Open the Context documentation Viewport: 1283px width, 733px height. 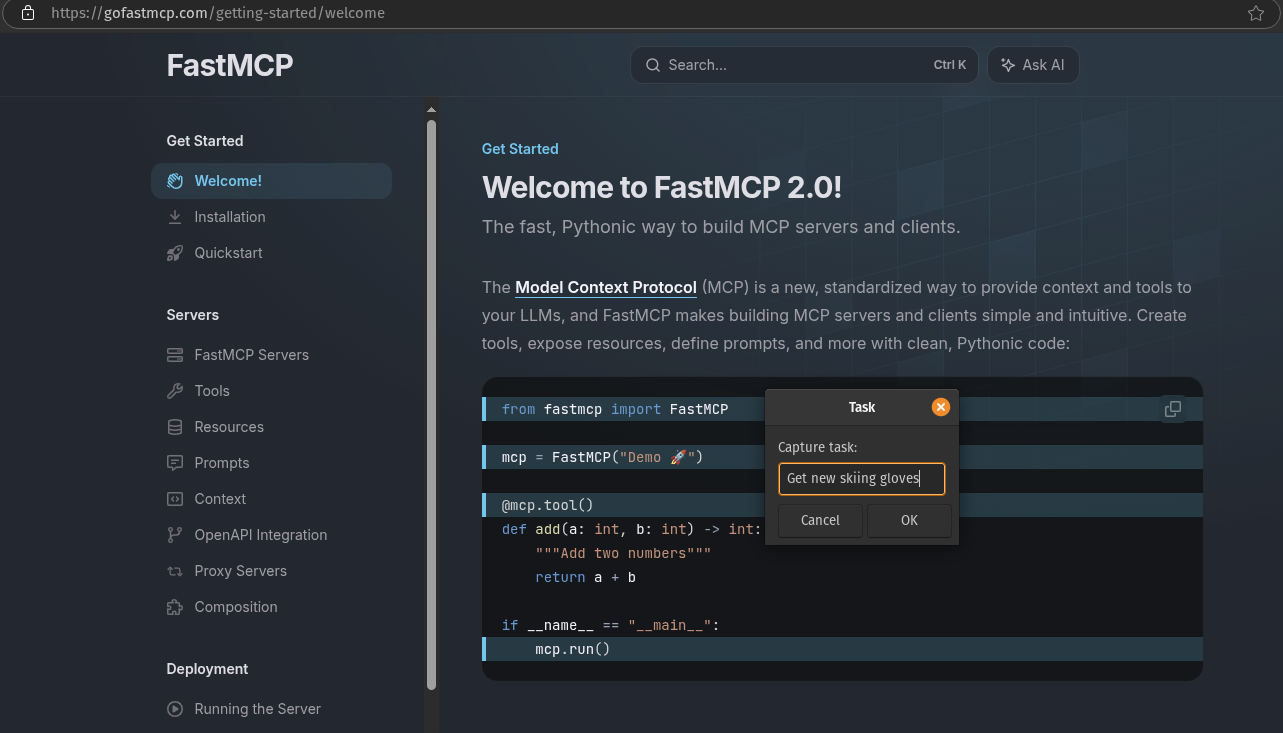(x=271, y=499)
